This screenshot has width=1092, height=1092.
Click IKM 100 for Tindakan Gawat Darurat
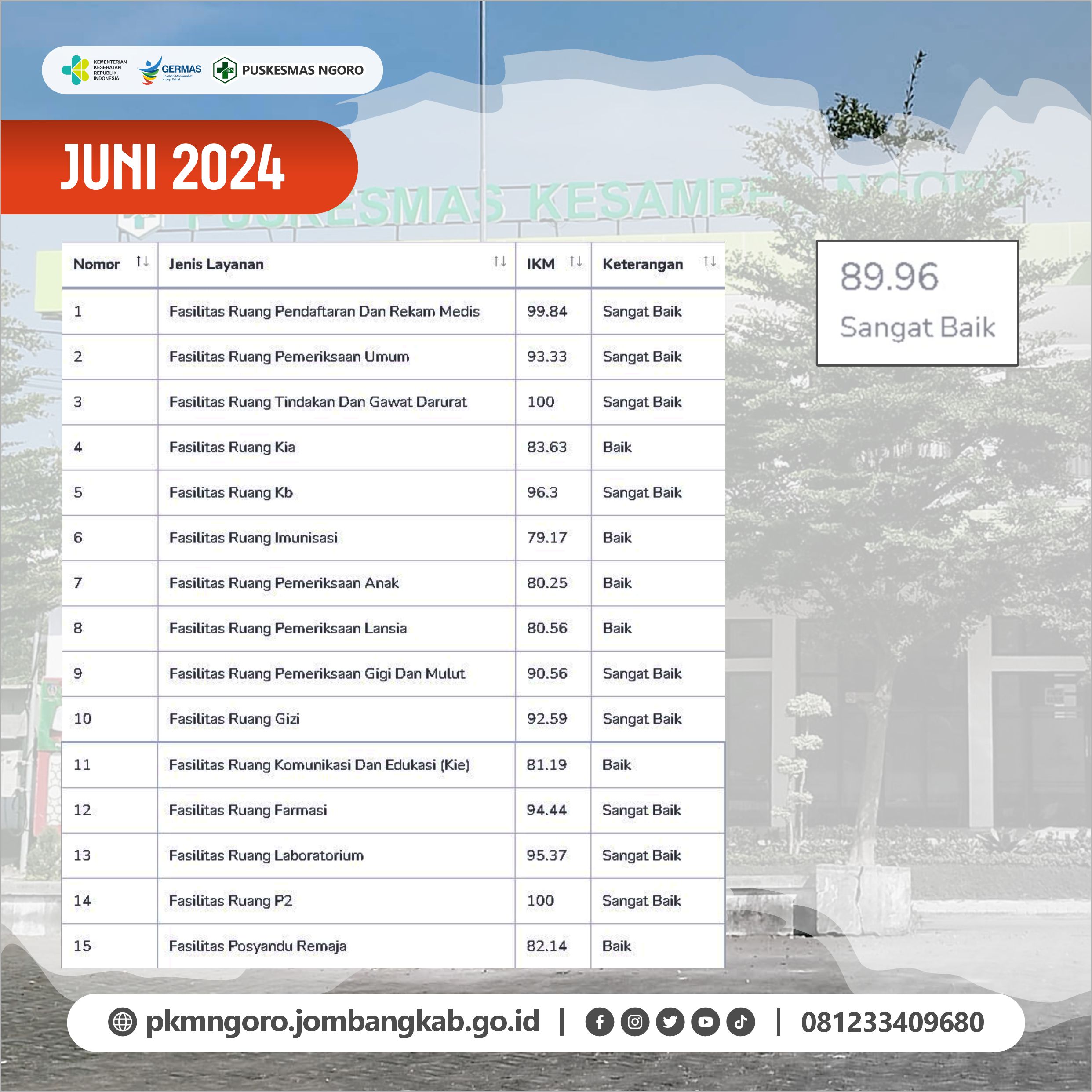coord(541,402)
